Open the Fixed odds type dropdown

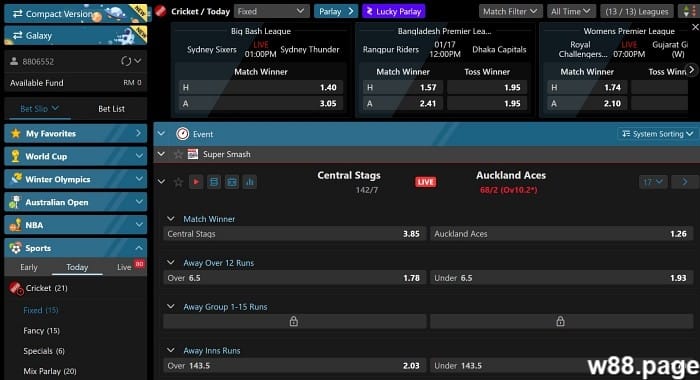271,11
